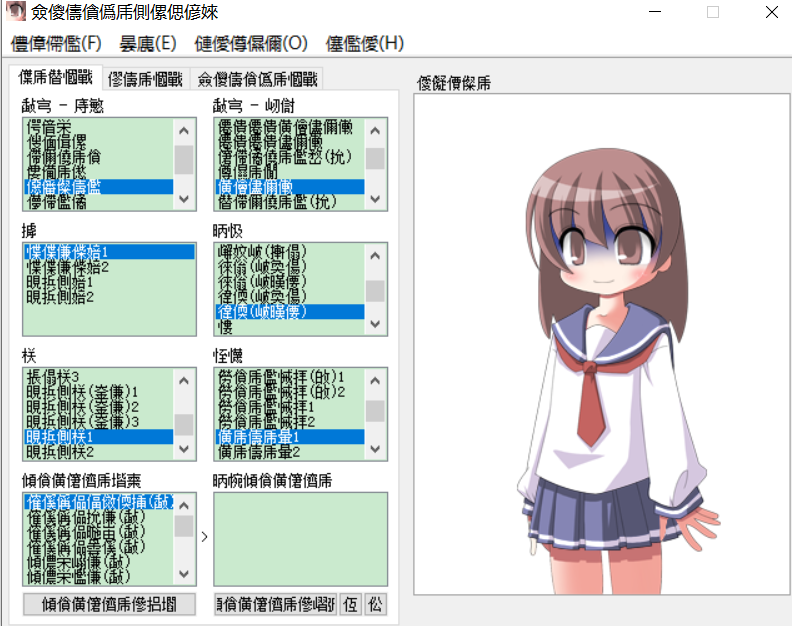Click the small 壓 move-down button
Image resolution: width=792 pixels, height=626 pixels.
point(375,604)
